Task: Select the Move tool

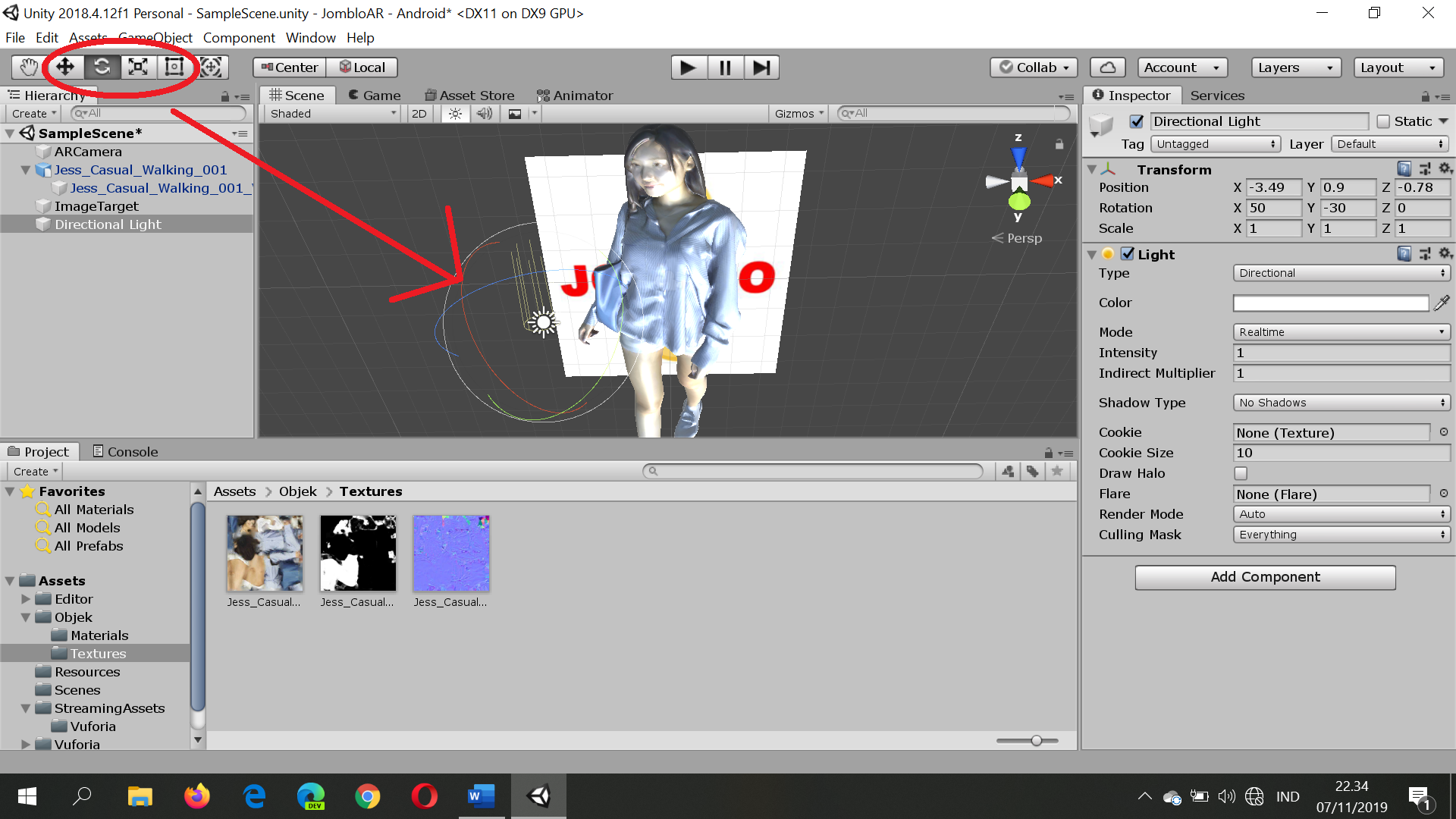Action: (x=65, y=67)
